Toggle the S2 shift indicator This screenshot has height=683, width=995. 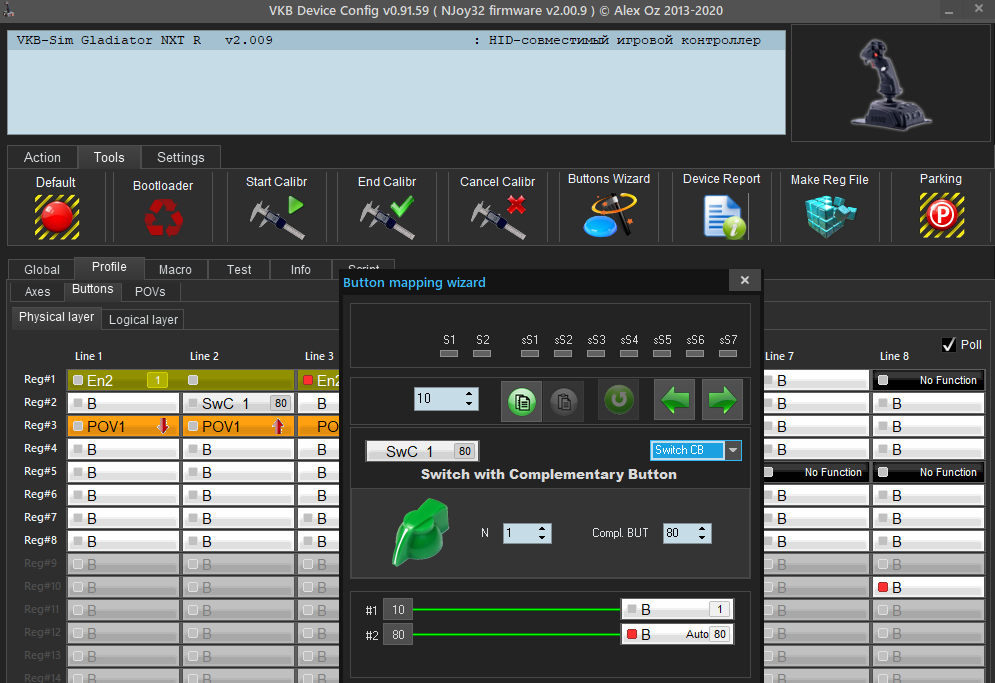(482, 354)
